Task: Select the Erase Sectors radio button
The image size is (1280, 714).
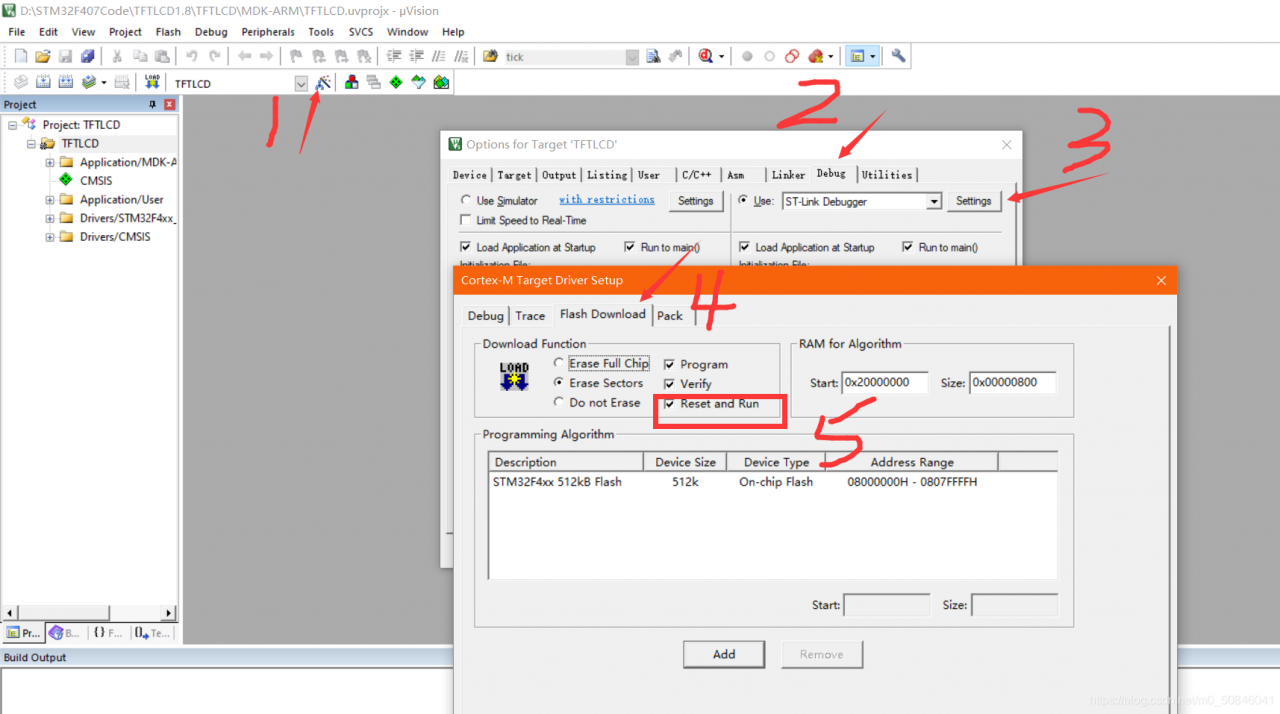Action: click(x=559, y=383)
